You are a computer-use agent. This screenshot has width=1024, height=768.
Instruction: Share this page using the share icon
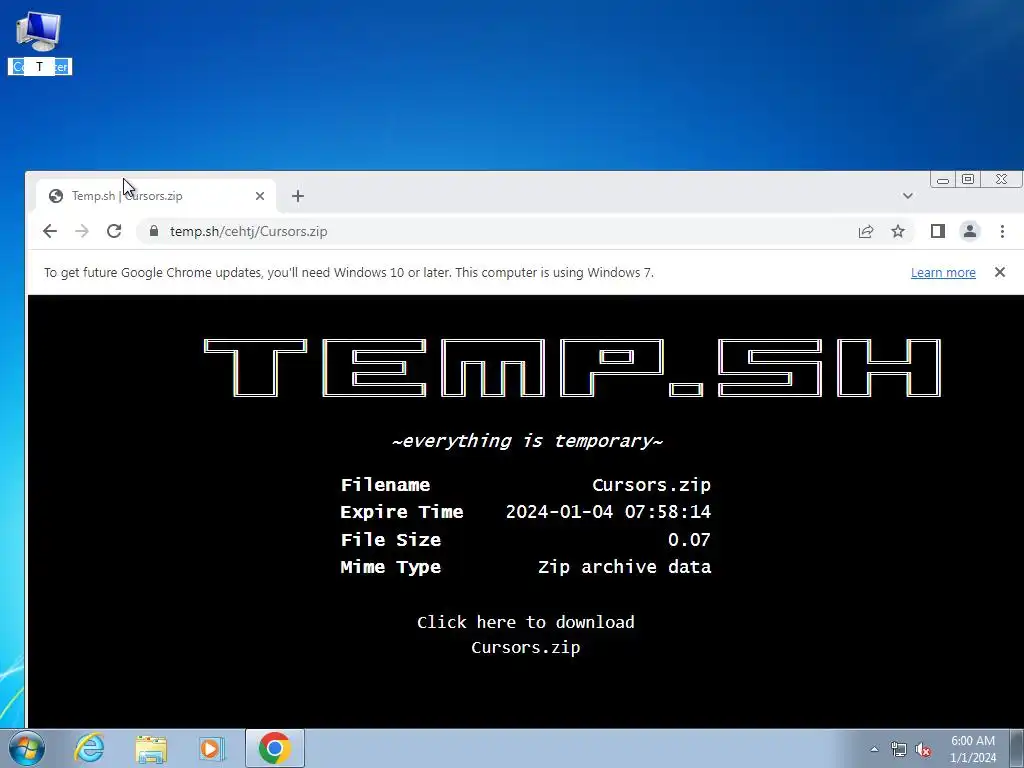tap(866, 231)
